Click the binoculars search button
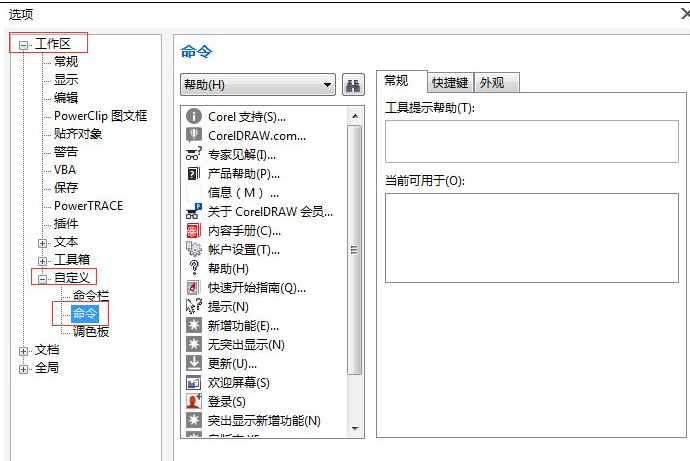This screenshot has height=461, width=690. click(353, 84)
